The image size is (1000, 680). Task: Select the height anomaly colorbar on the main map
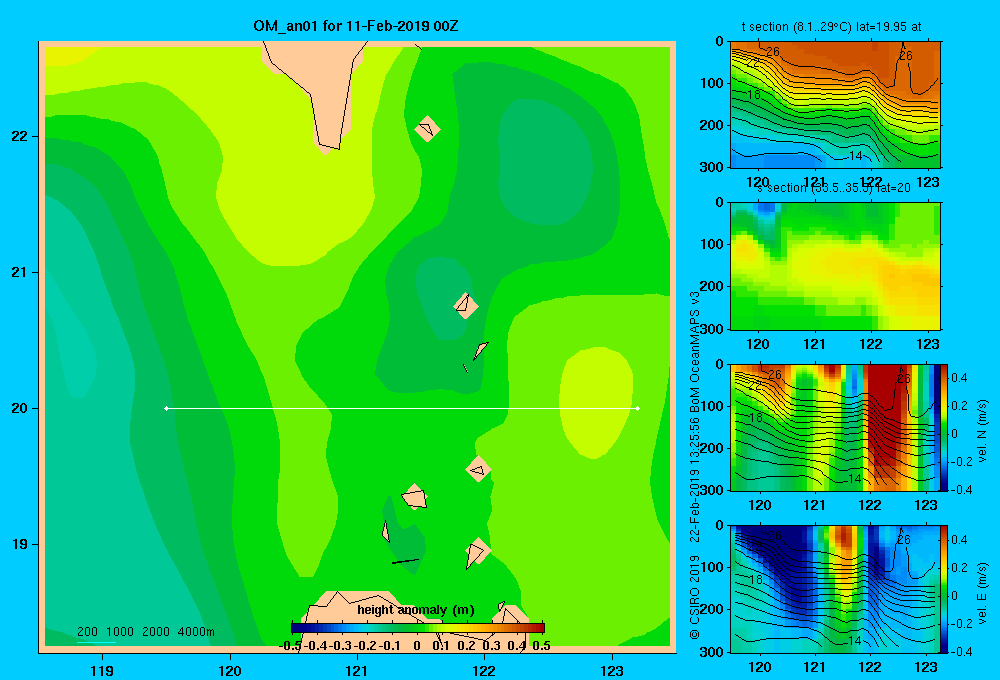pyautogui.click(x=418, y=628)
